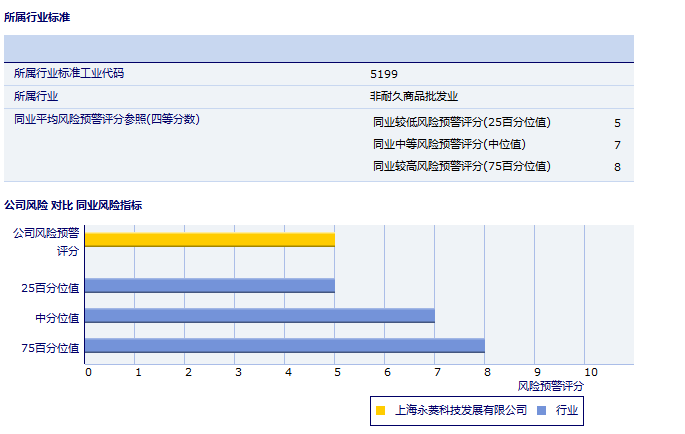The image size is (685, 434).
Task: Click the 风险预警评分 x-axis title
Action: (x=550, y=385)
